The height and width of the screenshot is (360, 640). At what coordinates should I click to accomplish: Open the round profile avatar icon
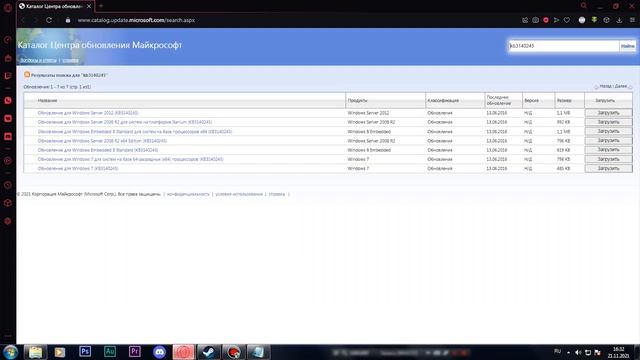582,20
